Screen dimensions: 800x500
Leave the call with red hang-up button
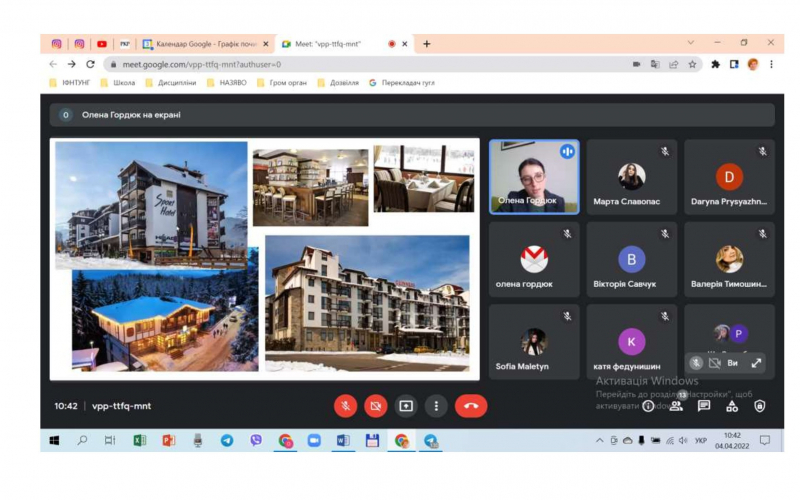(x=471, y=406)
